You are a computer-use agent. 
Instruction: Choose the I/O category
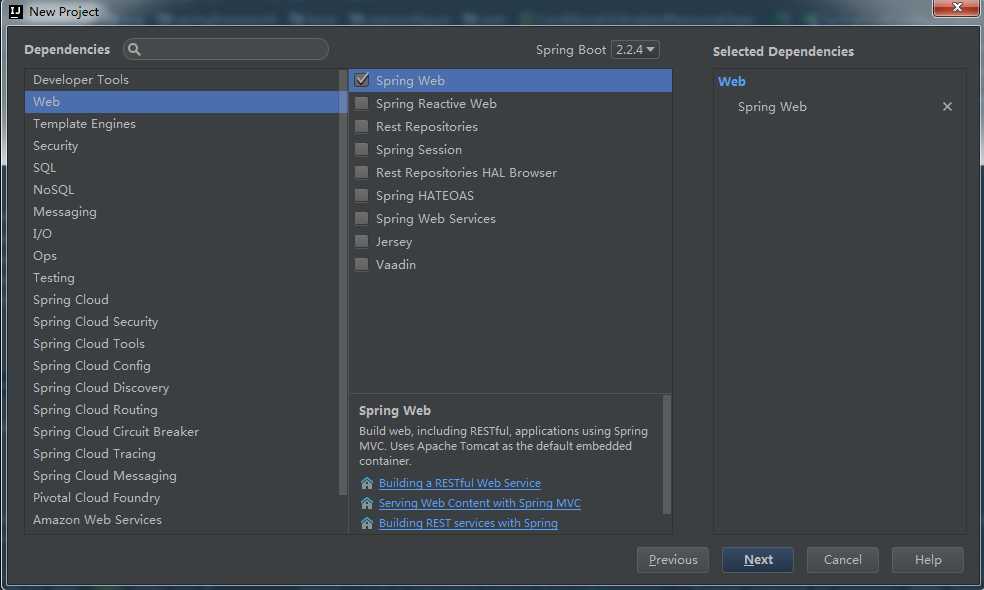[182, 233]
